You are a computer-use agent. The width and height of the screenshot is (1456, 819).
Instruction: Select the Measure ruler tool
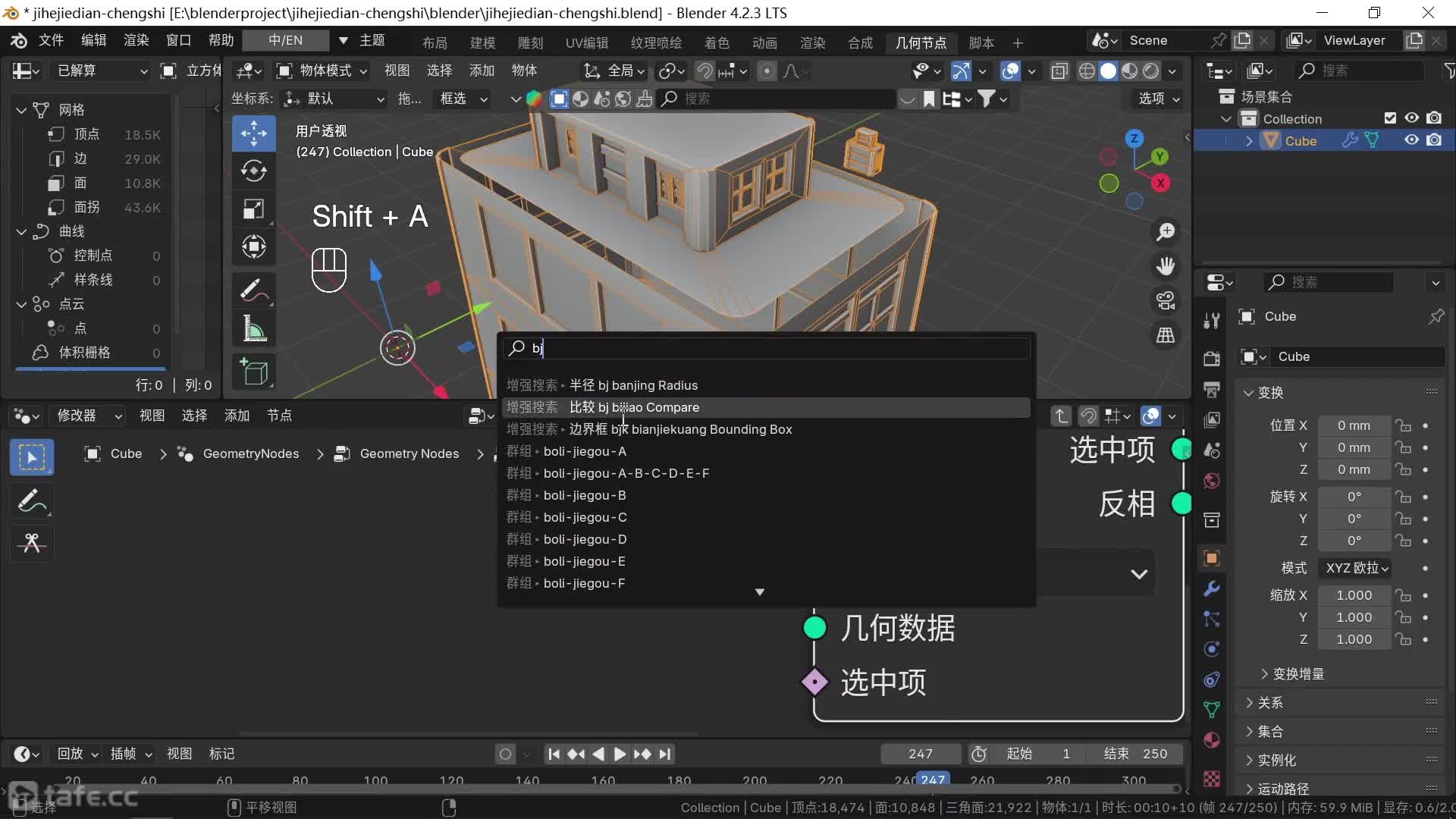253,328
